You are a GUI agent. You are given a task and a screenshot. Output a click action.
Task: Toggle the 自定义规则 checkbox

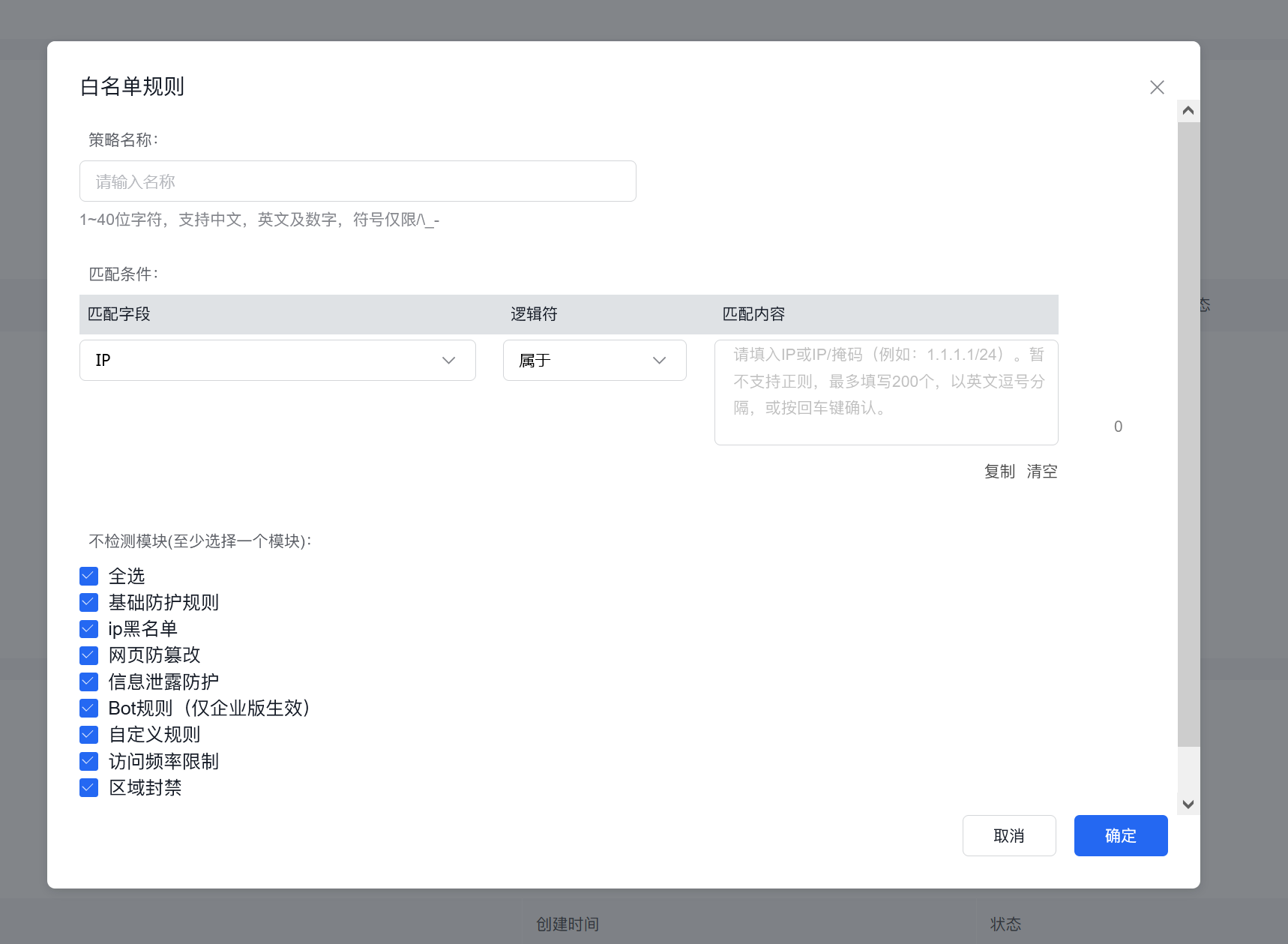click(x=88, y=734)
